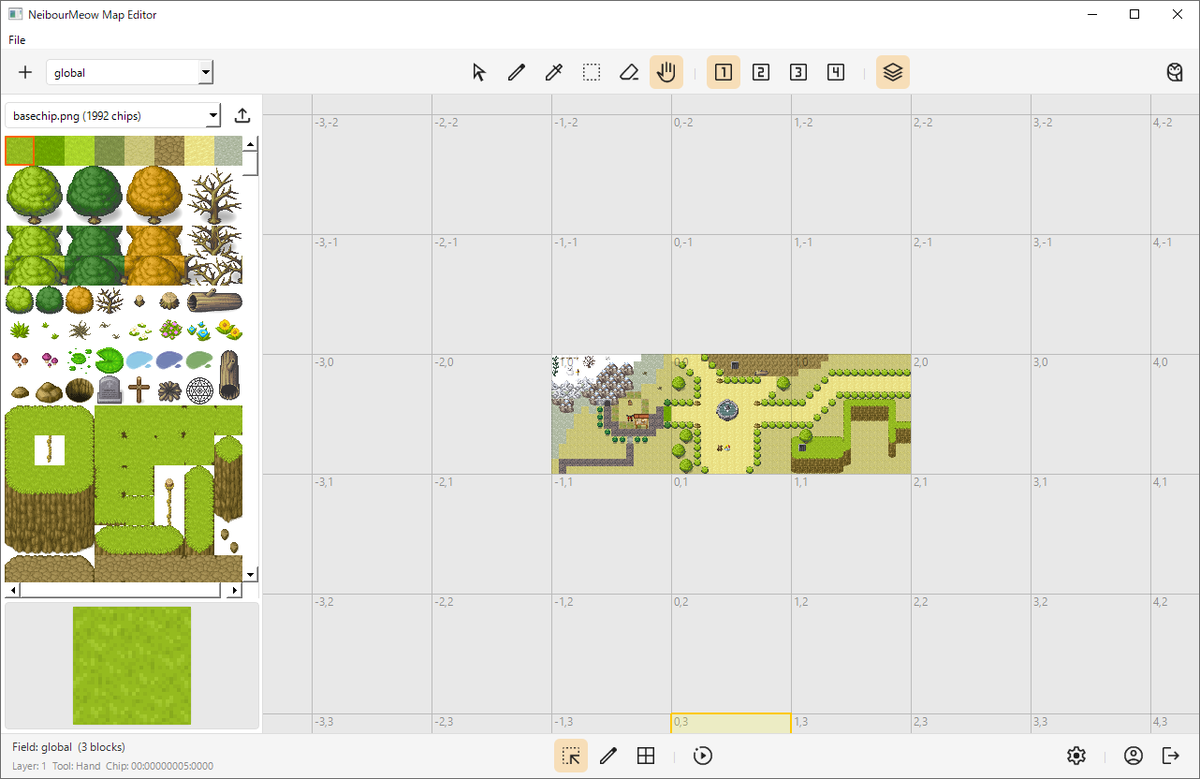Pick the blue pond chip

[139, 360]
